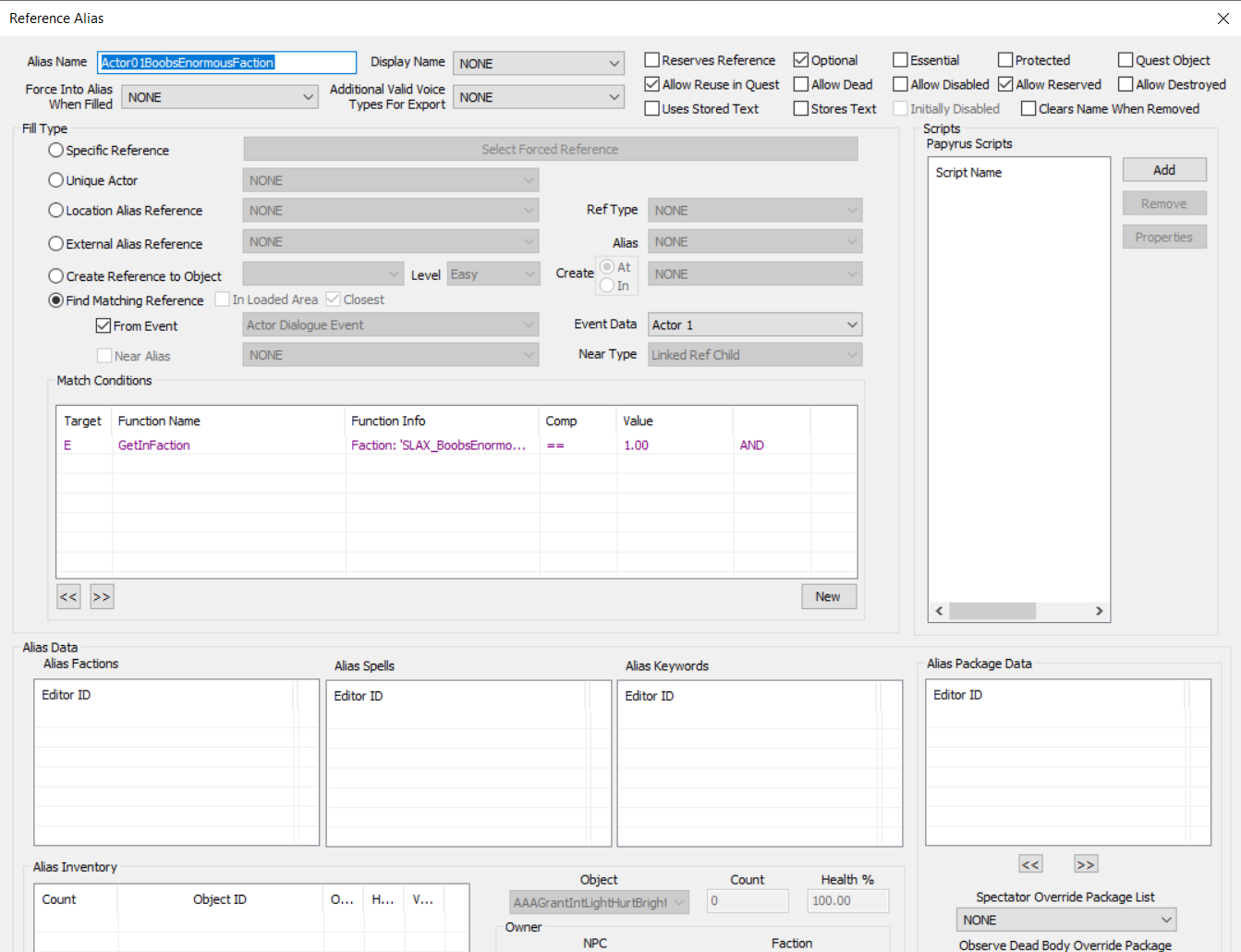Viewport: 1241px width, 952px height.
Task: Click alias package data previous arrow button
Action: pyautogui.click(x=1030, y=864)
